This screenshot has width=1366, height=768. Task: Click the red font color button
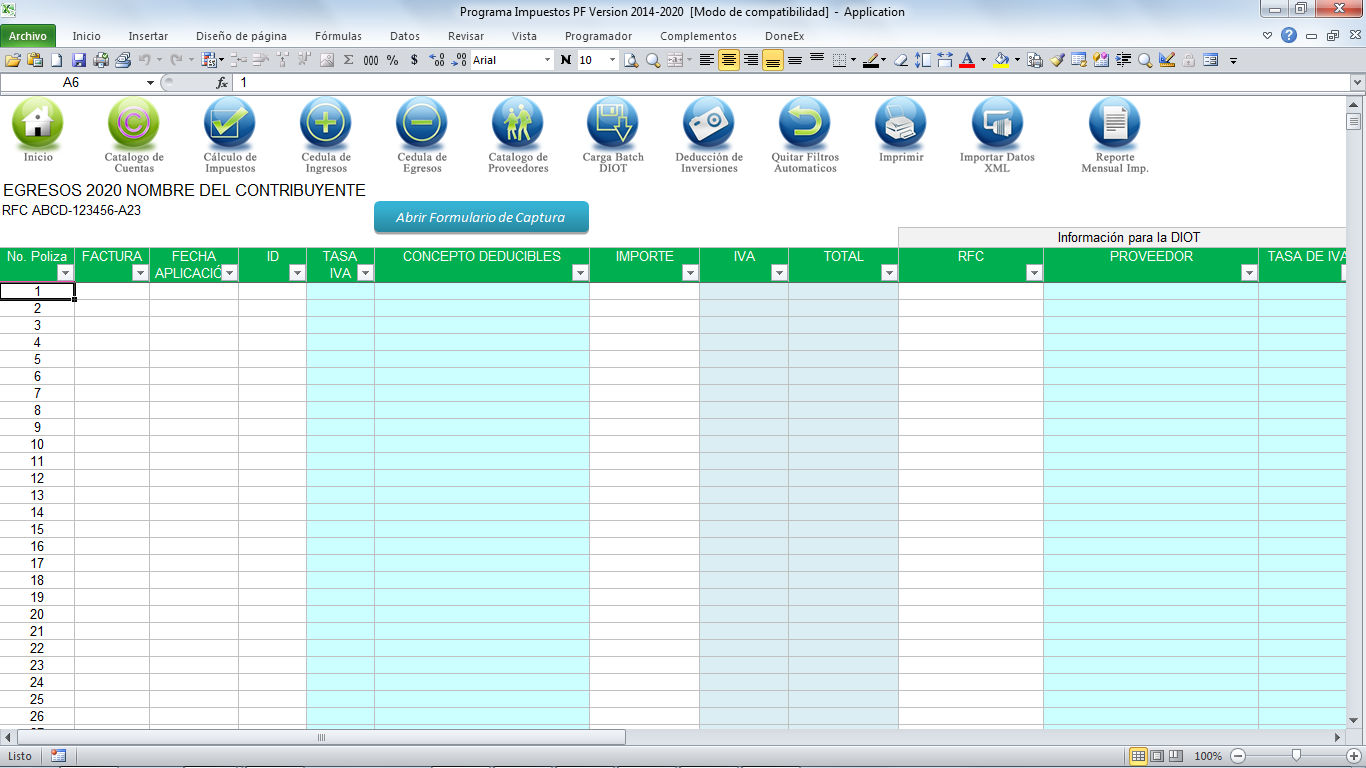[x=967, y=60]
